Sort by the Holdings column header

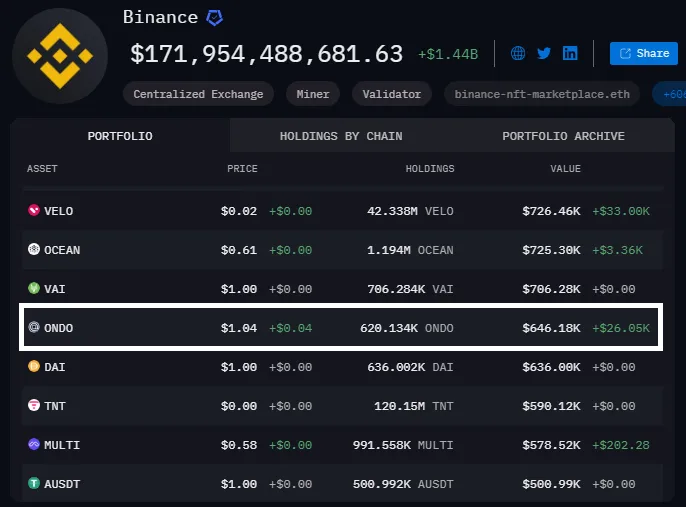pos(430,168)
